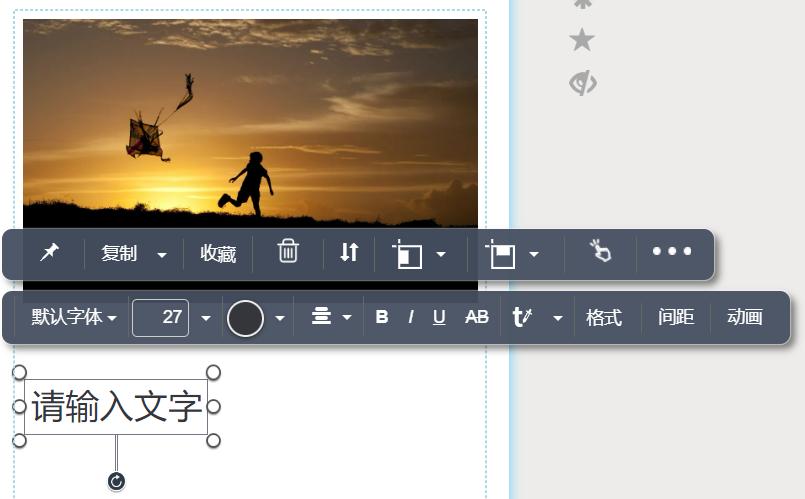Open the dropdown arrow next to 复制
805x499 pixels.
(x=162, y=255)
